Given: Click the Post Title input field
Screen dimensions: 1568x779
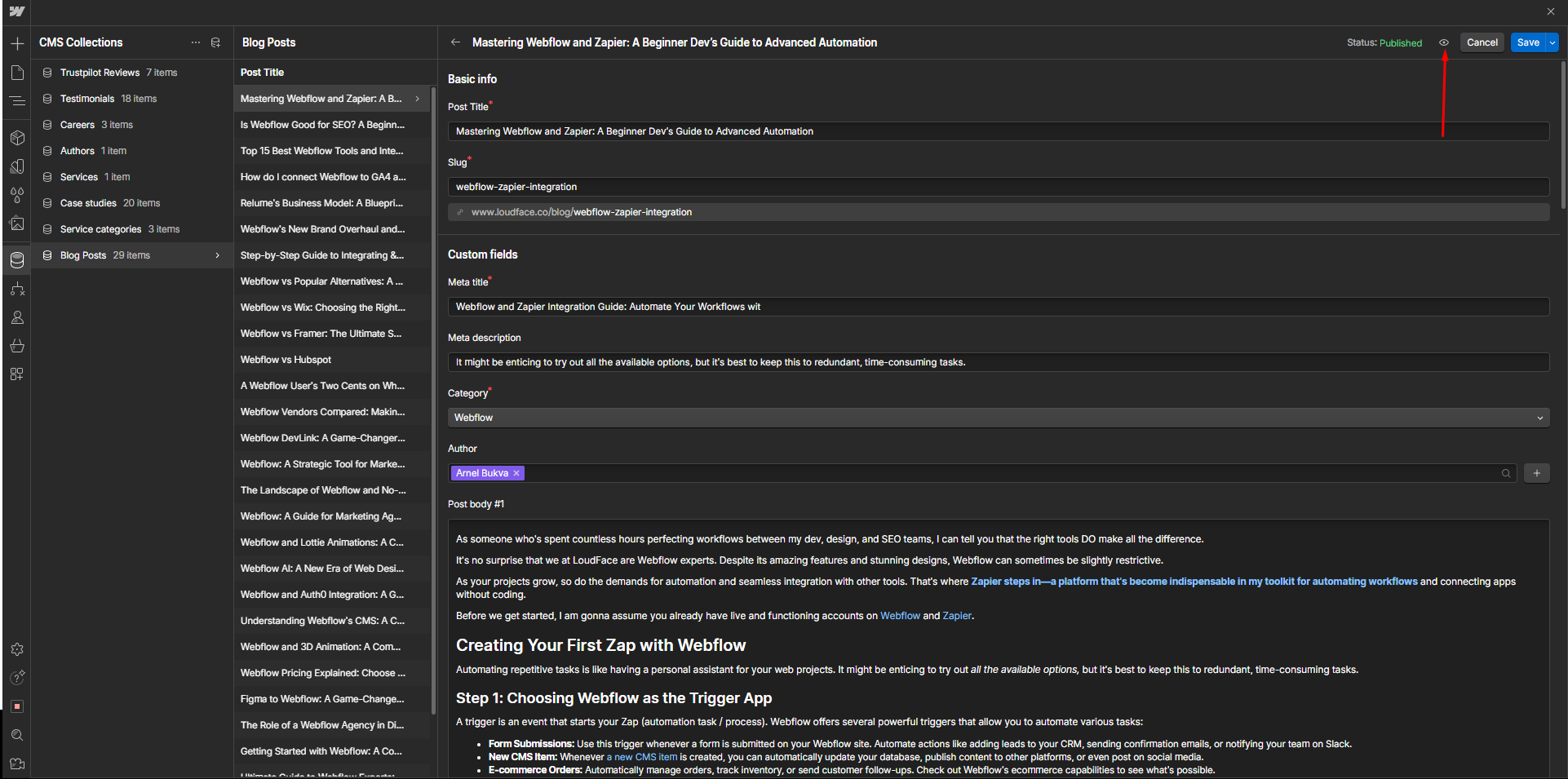Looking at the screenshot, I should (999, 131).
